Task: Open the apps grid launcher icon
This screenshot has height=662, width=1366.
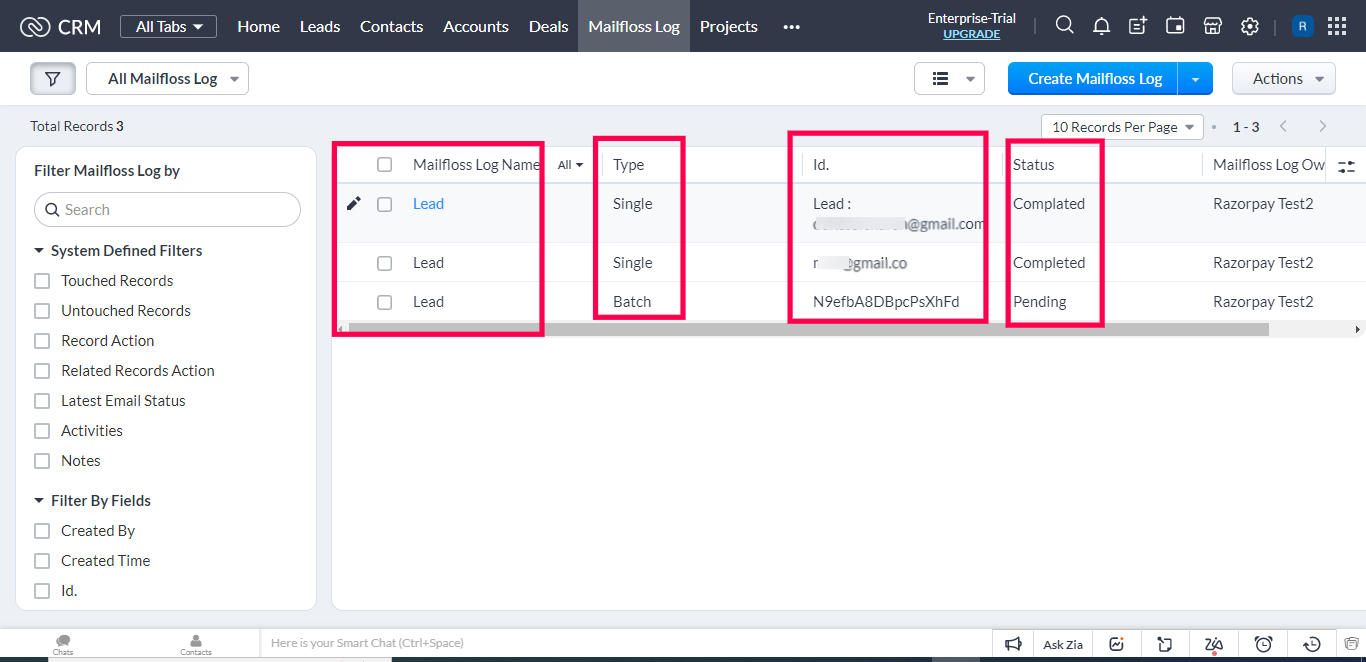Action: [1337, 26]
